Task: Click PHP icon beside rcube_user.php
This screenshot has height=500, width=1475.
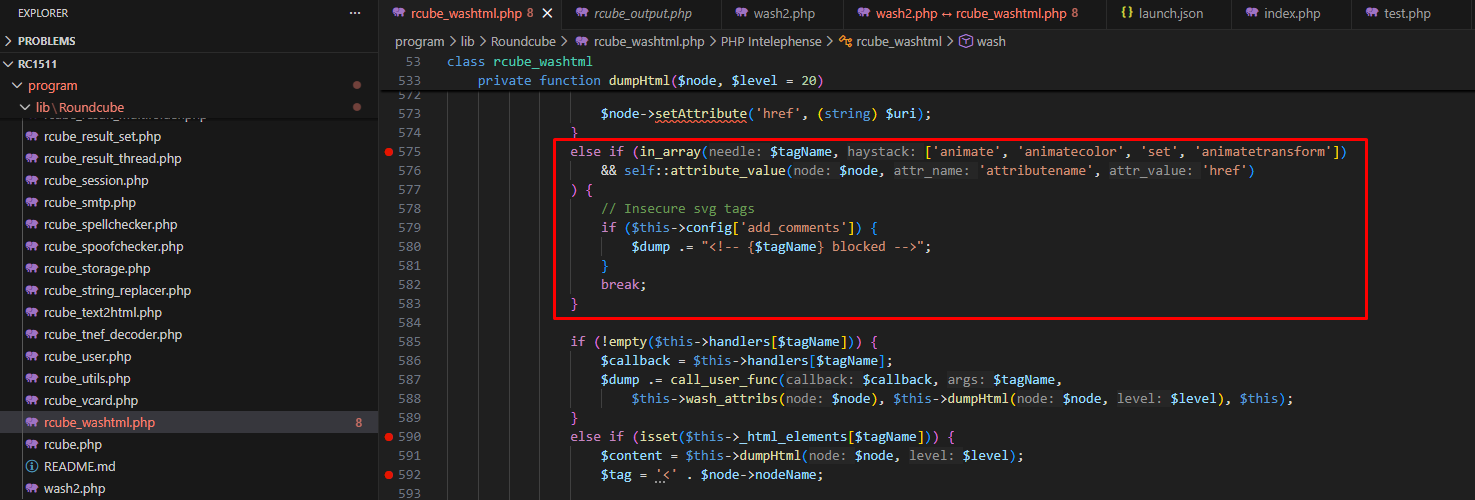Action: point(32,356)
